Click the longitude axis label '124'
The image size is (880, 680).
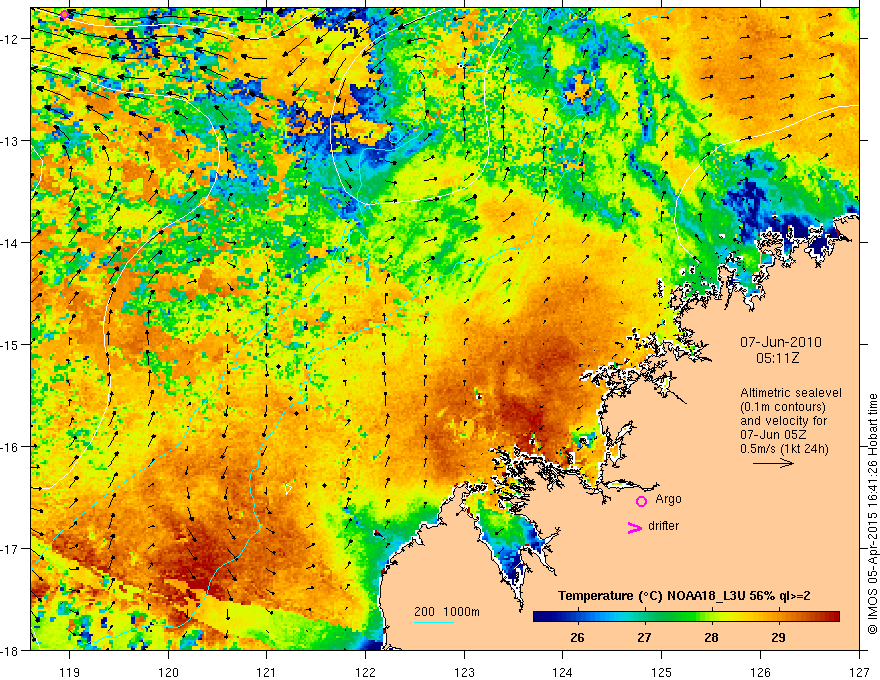point(563,672)
